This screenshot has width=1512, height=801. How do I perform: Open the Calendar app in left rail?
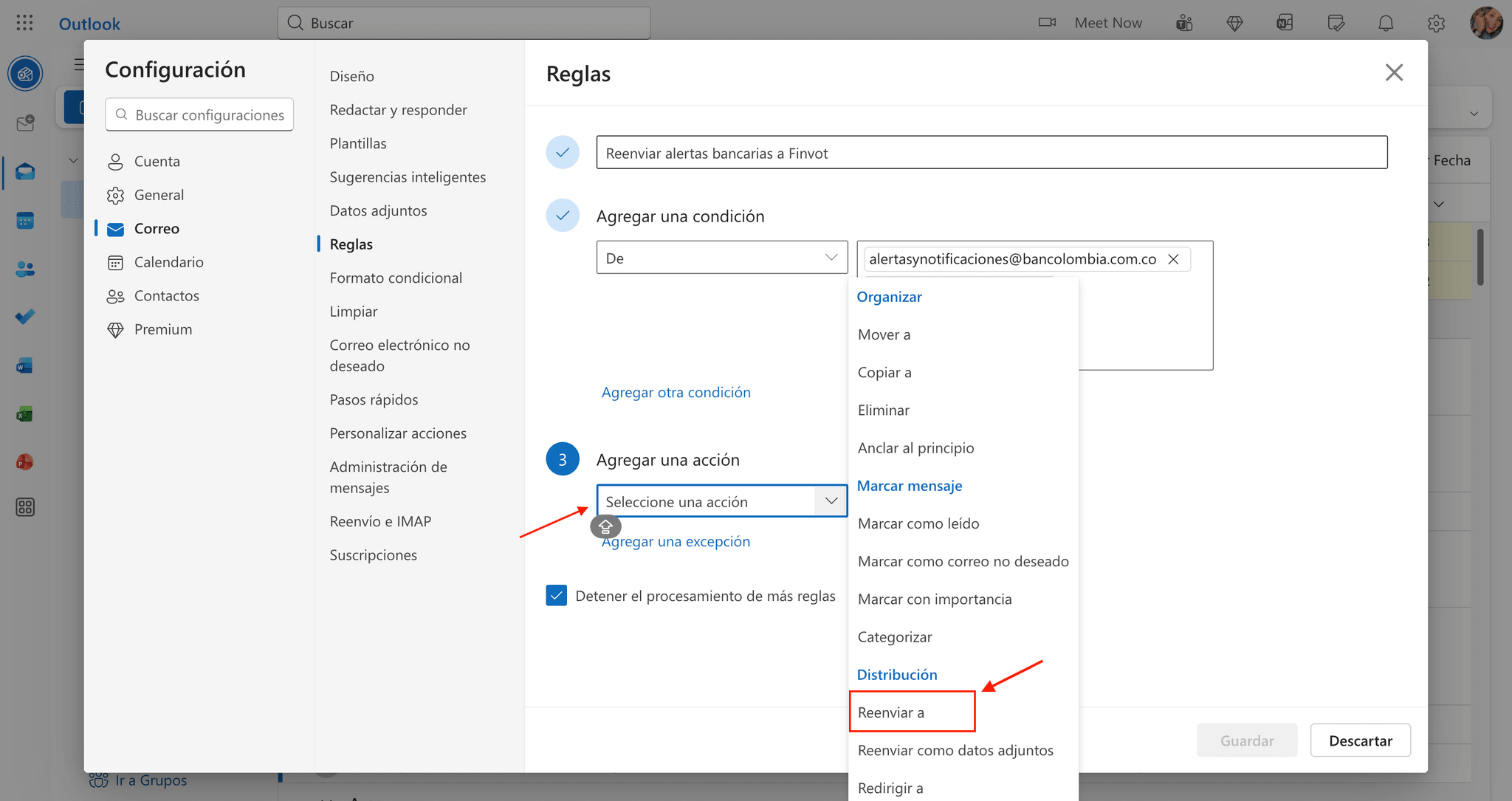[25, 220]
